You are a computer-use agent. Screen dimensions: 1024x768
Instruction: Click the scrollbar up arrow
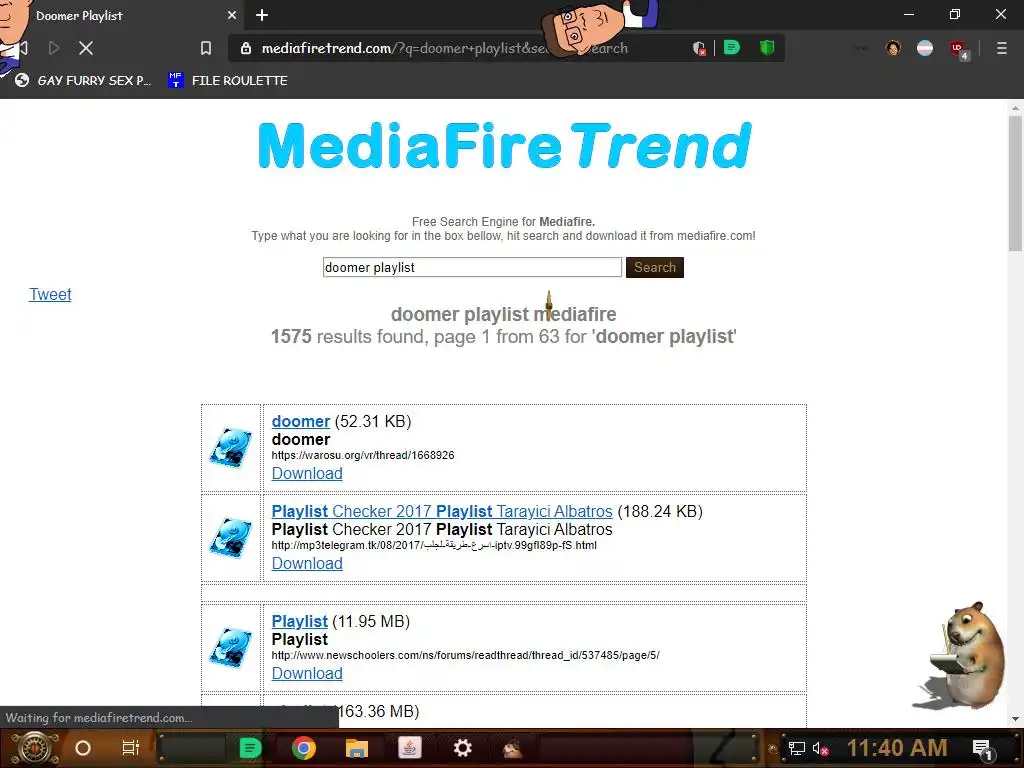coord(1015,108)
